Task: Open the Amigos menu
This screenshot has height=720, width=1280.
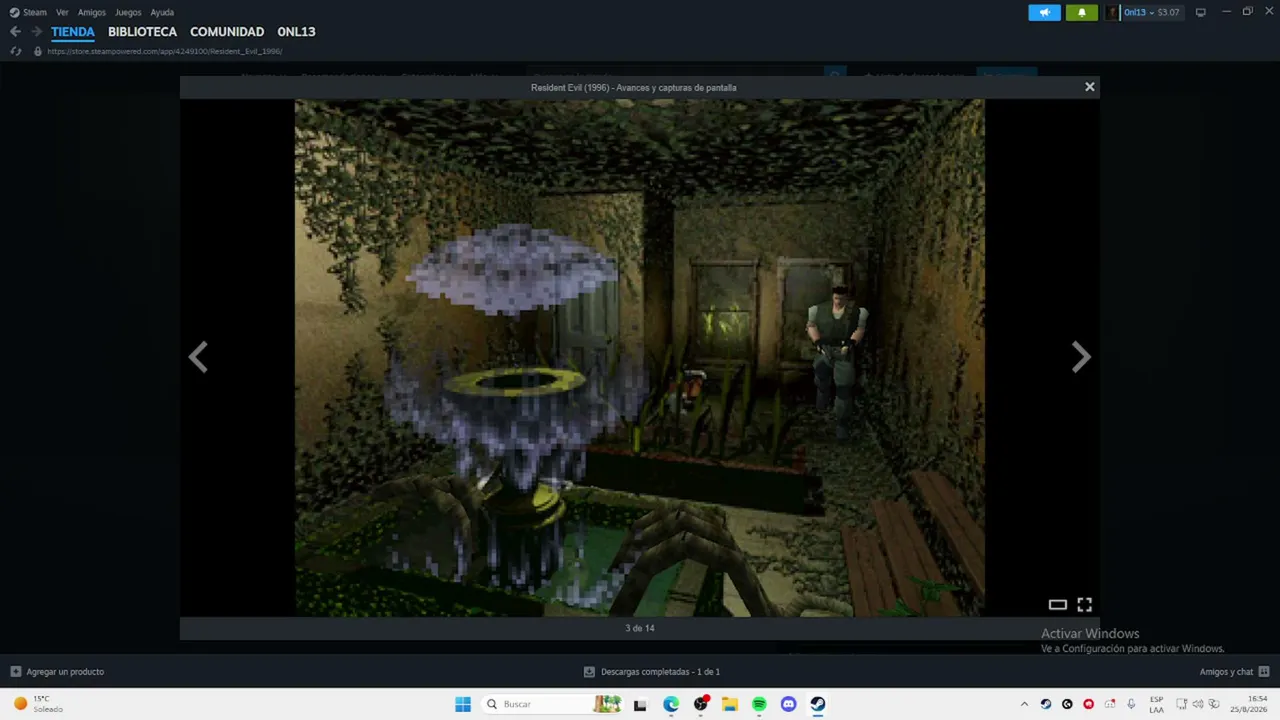Action: coord(91,12)
